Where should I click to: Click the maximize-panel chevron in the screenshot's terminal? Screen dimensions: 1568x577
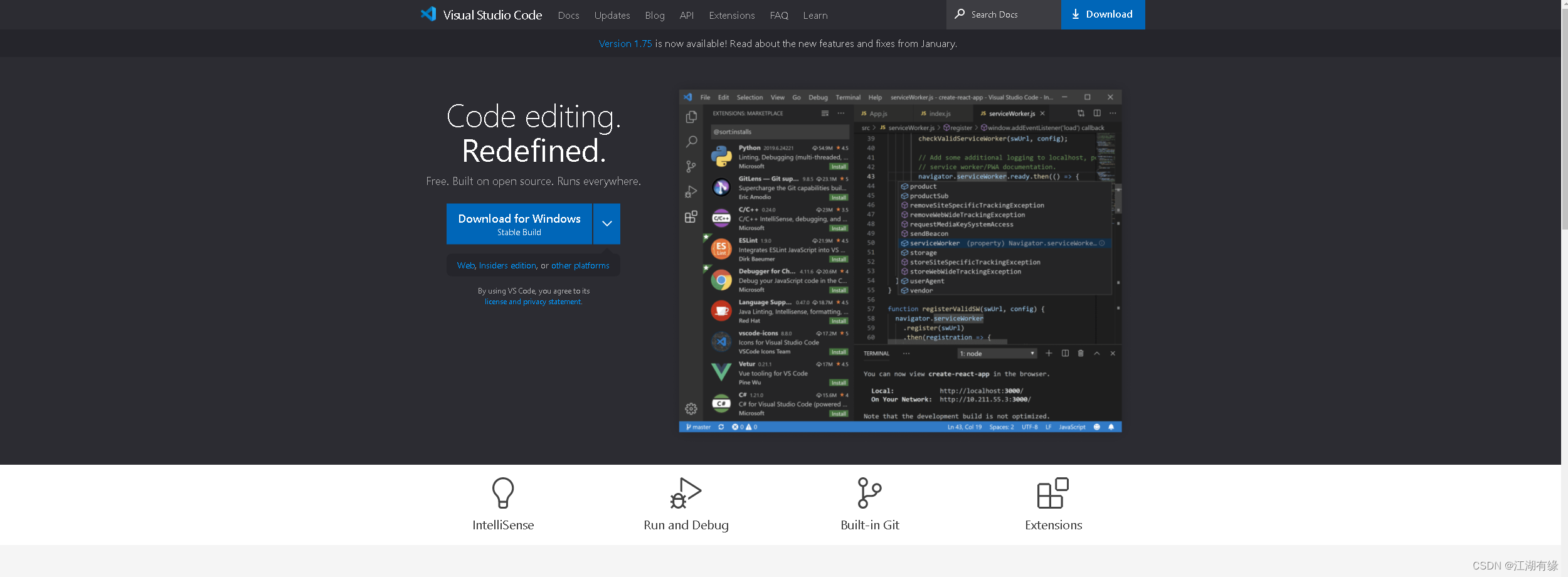point(1097,353)
